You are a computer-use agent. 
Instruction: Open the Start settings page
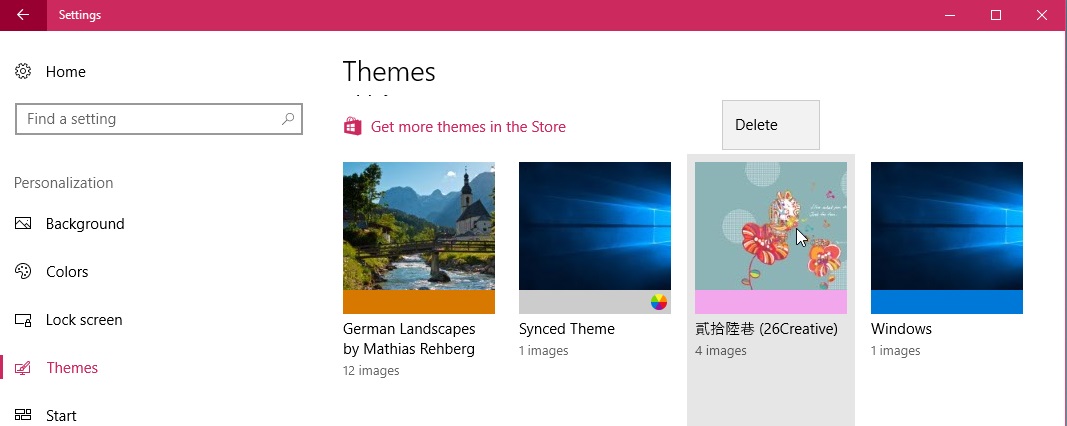point(61,415)
